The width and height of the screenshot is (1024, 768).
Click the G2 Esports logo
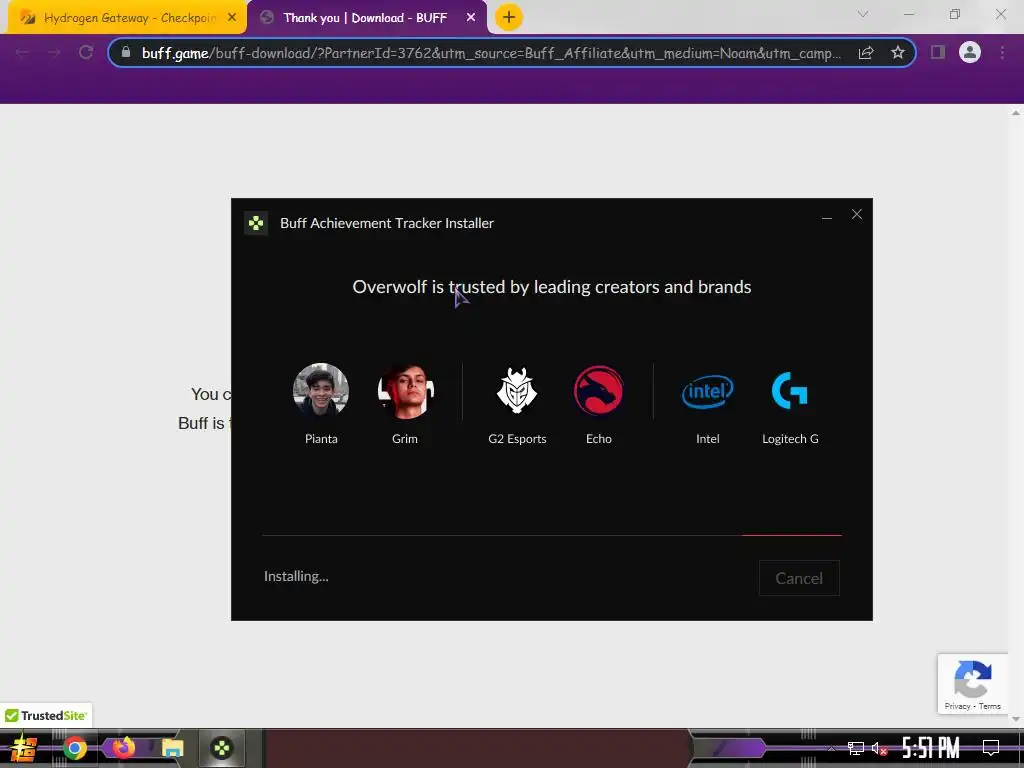point(517,391)
